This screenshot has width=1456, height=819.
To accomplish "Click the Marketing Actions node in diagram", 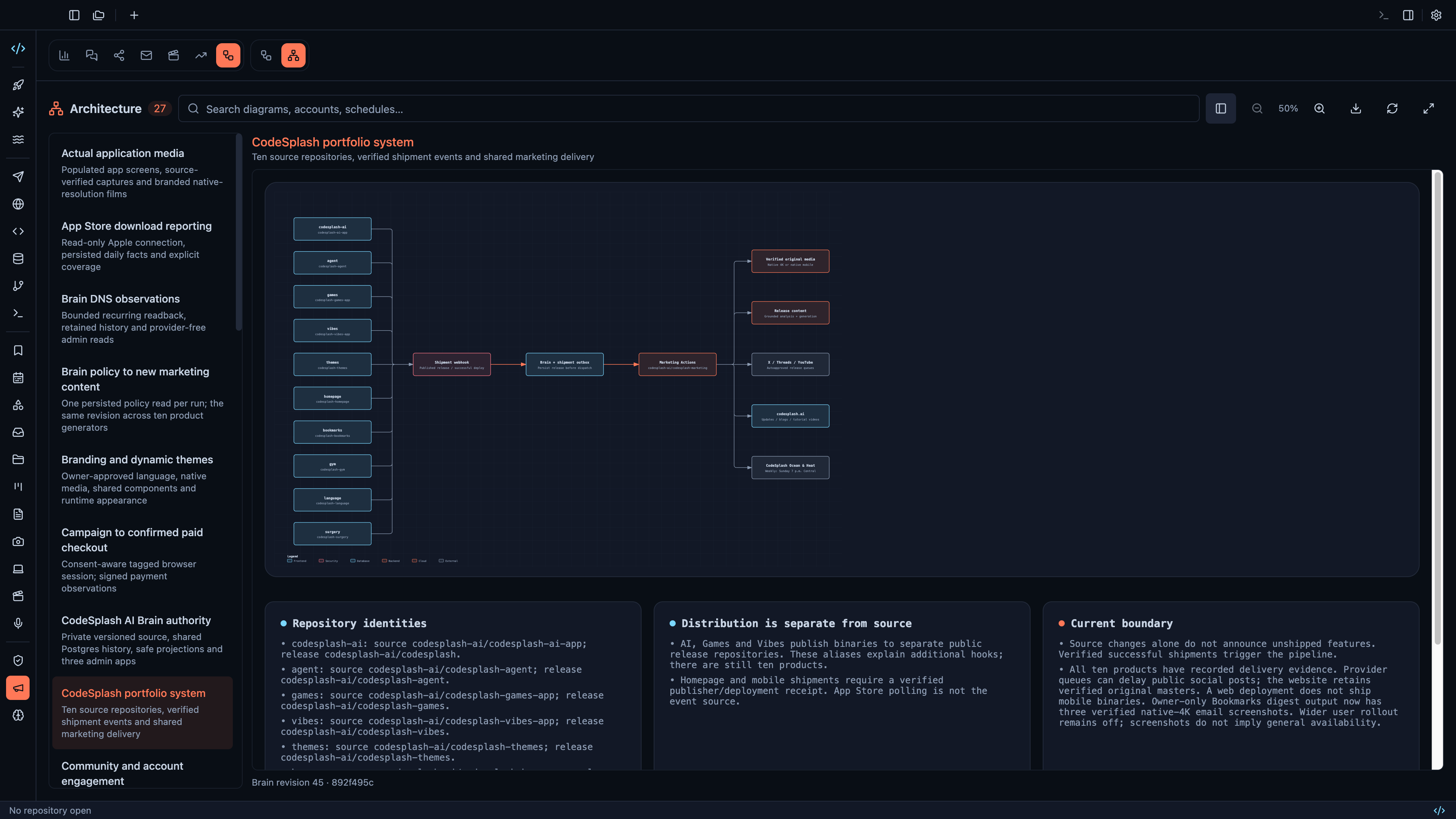I will coord(677,364).
